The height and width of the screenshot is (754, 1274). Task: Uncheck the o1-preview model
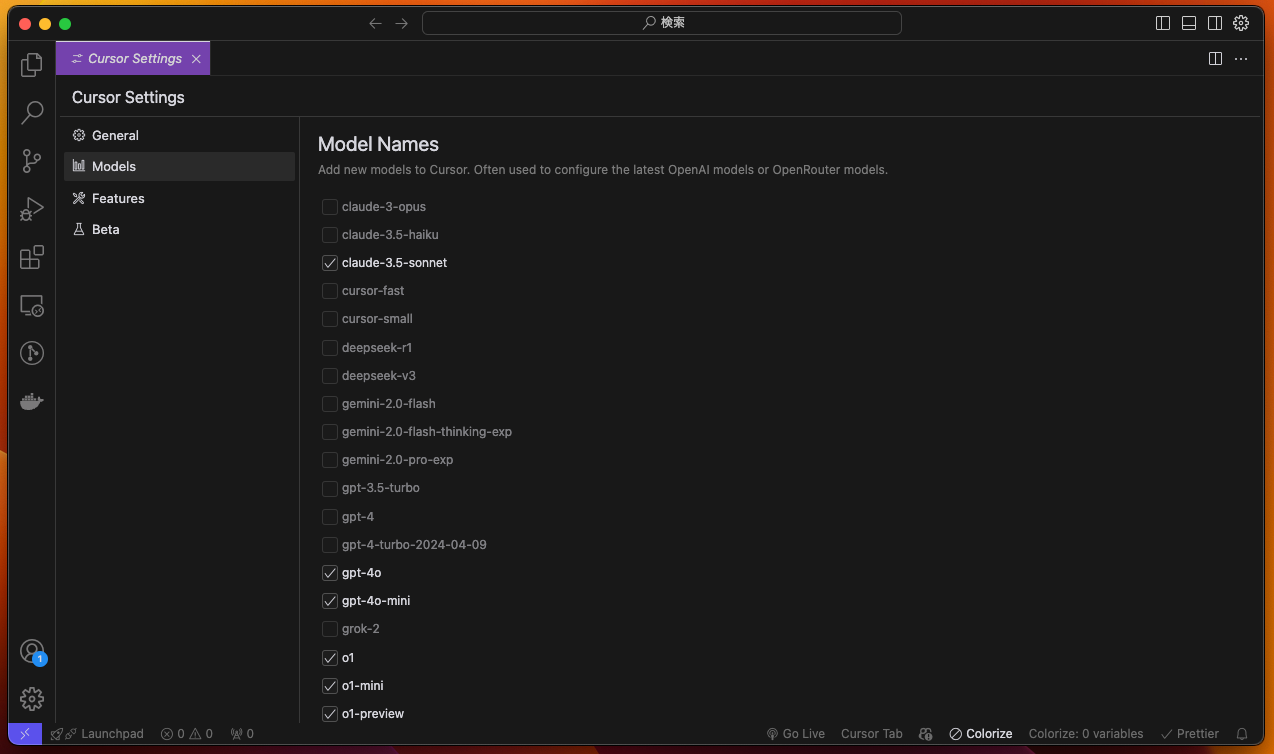click(329, 714)
